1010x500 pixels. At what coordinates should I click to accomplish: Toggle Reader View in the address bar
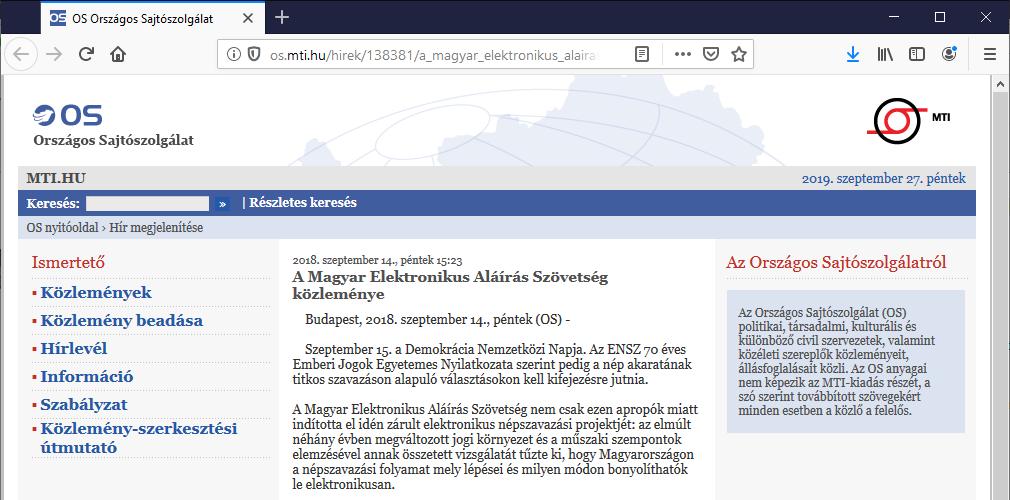pyautogui.click(x=642, y=54)
